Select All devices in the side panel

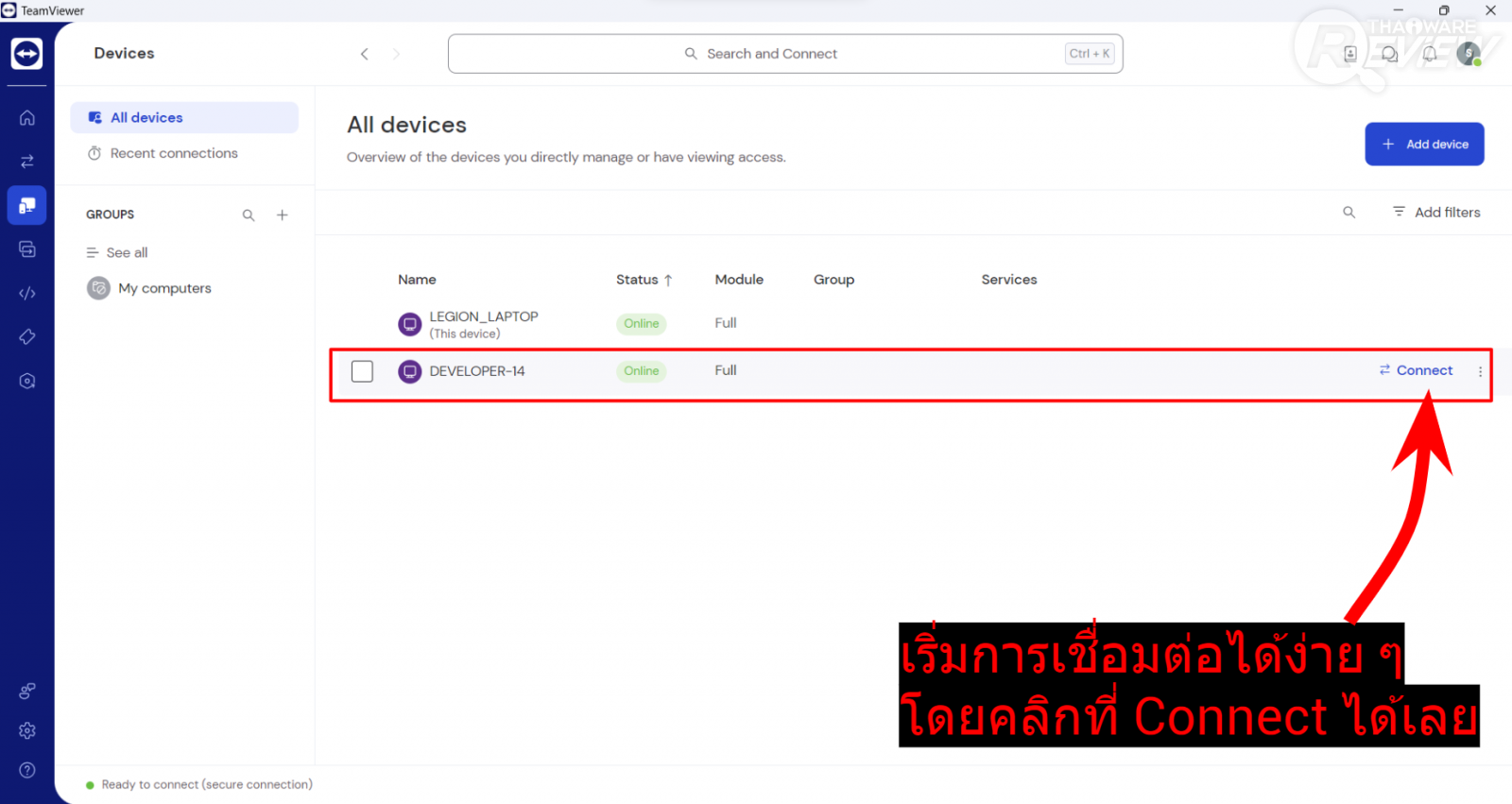pyautogui.click(x=184, y=118)
